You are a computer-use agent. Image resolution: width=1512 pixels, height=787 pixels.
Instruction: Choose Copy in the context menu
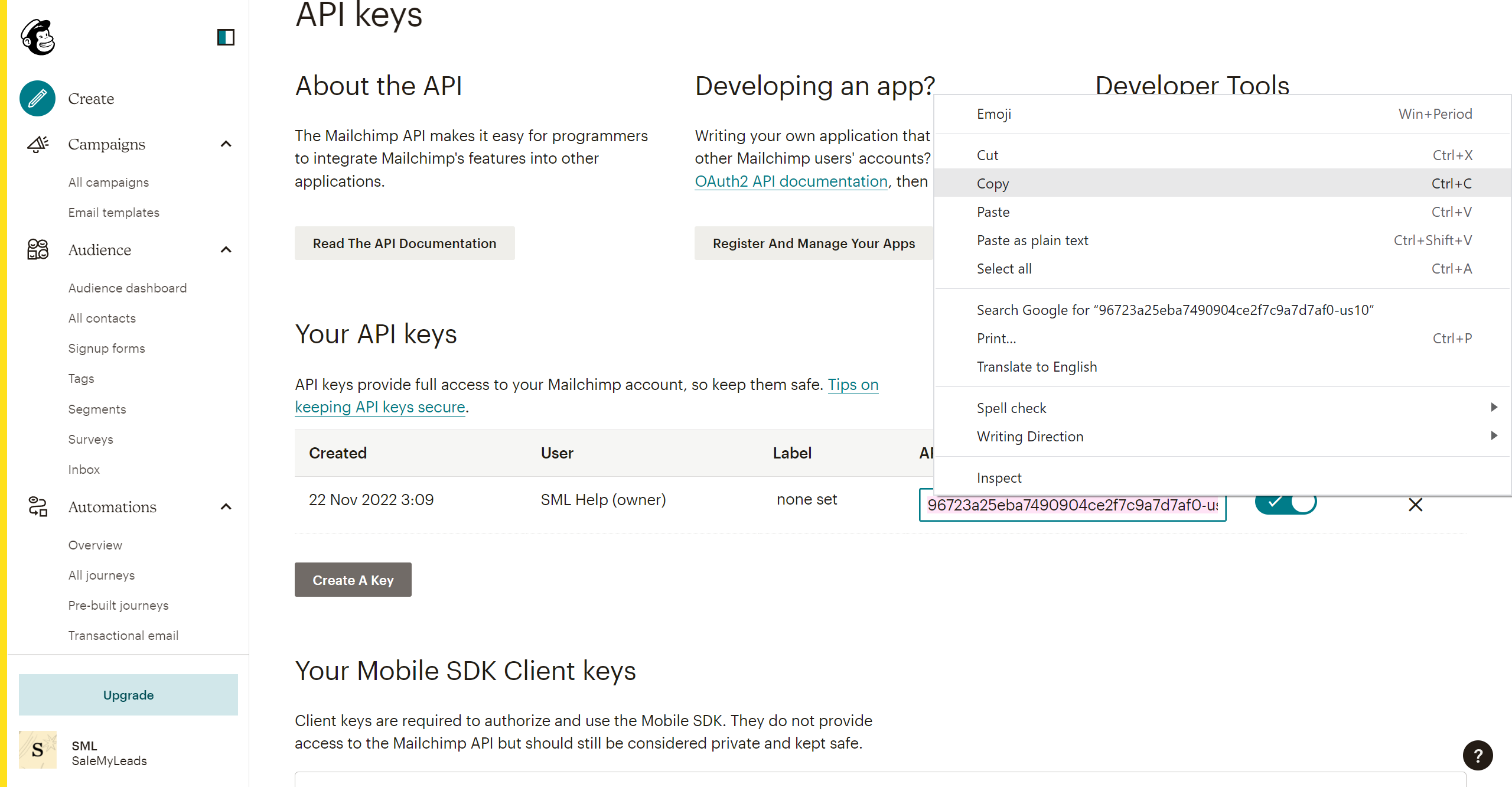pos(1223,183)
